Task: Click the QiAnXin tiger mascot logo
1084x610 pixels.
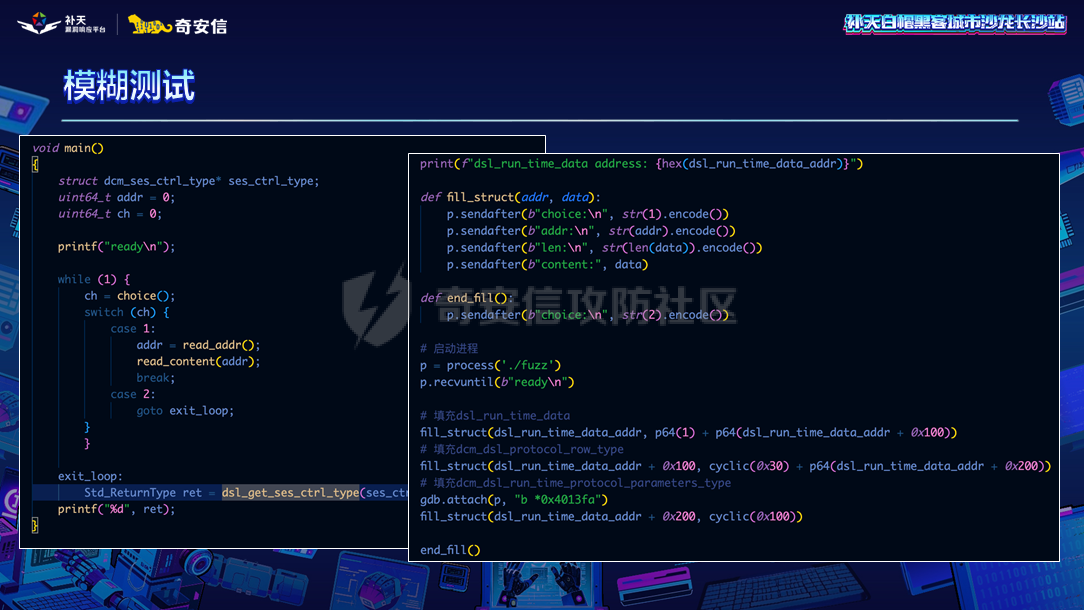Action: pos(150,25)
